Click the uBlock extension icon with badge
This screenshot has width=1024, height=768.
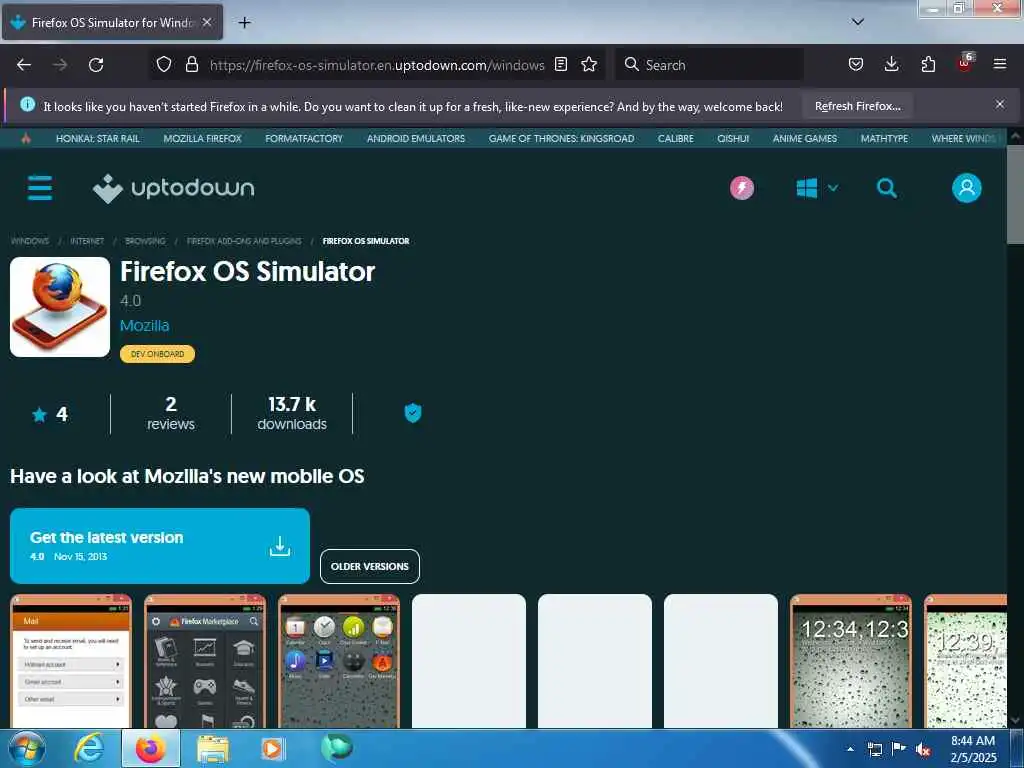(965, 63)
